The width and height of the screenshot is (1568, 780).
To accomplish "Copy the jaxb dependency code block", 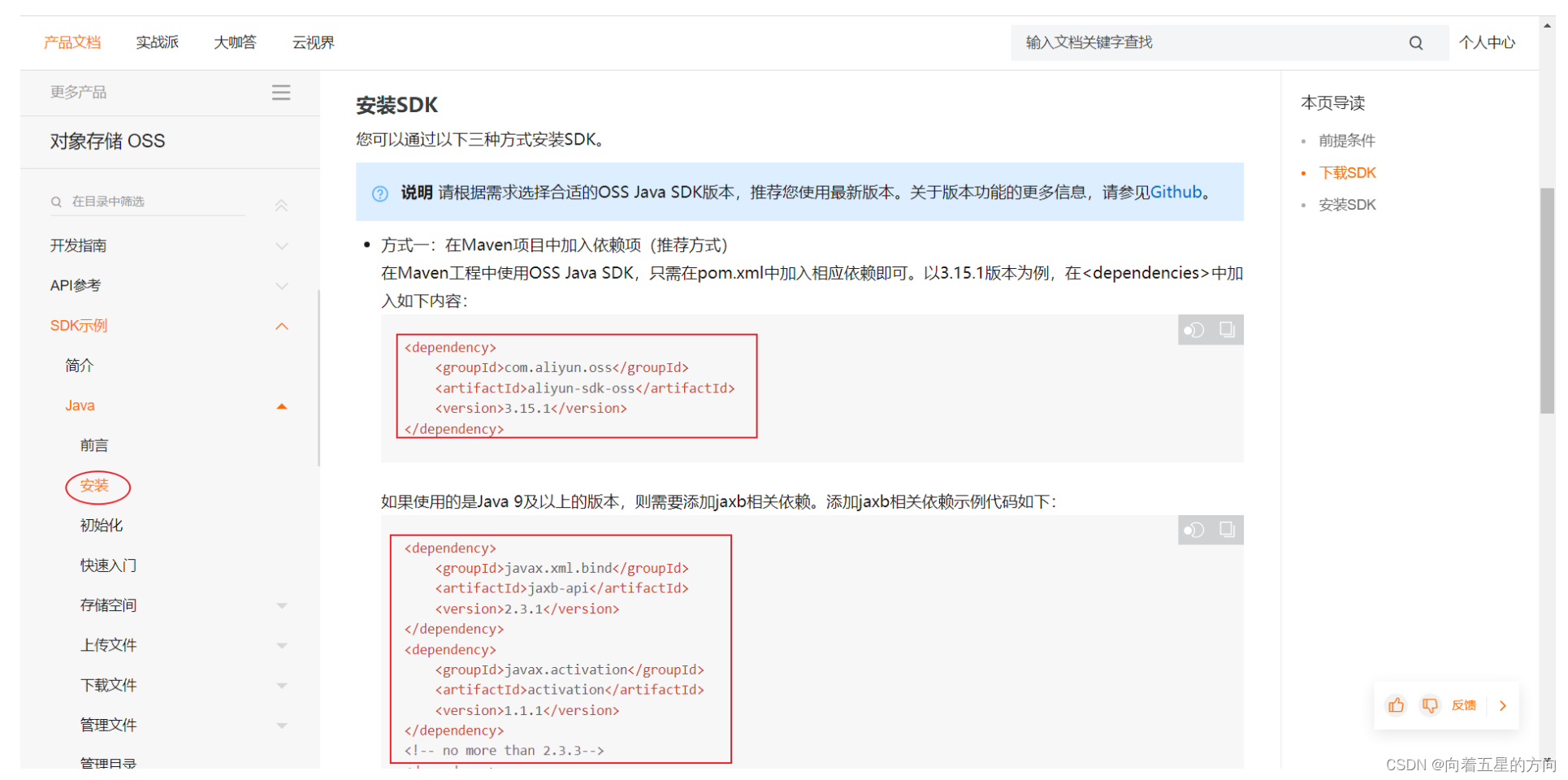I will click(x=1227, y=529).
